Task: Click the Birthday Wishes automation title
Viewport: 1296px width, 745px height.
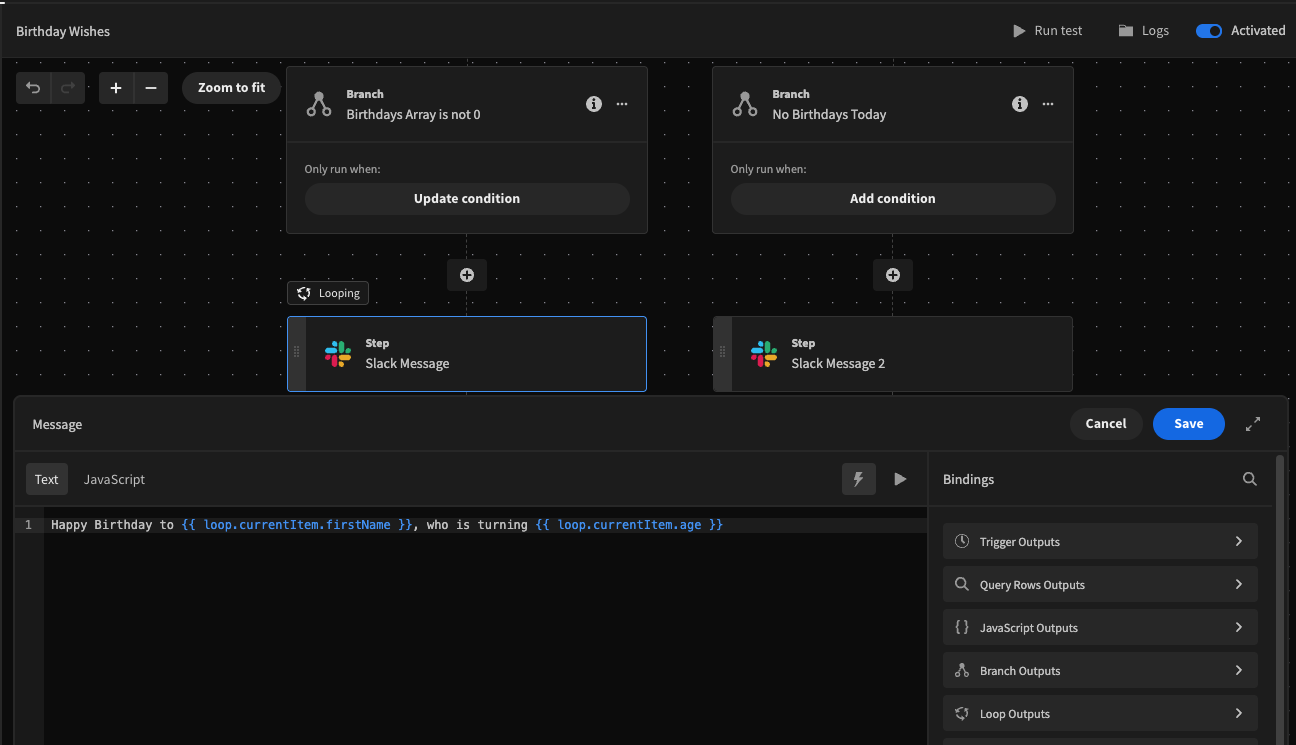Action: pyautogui.click(x=63, y=31)
